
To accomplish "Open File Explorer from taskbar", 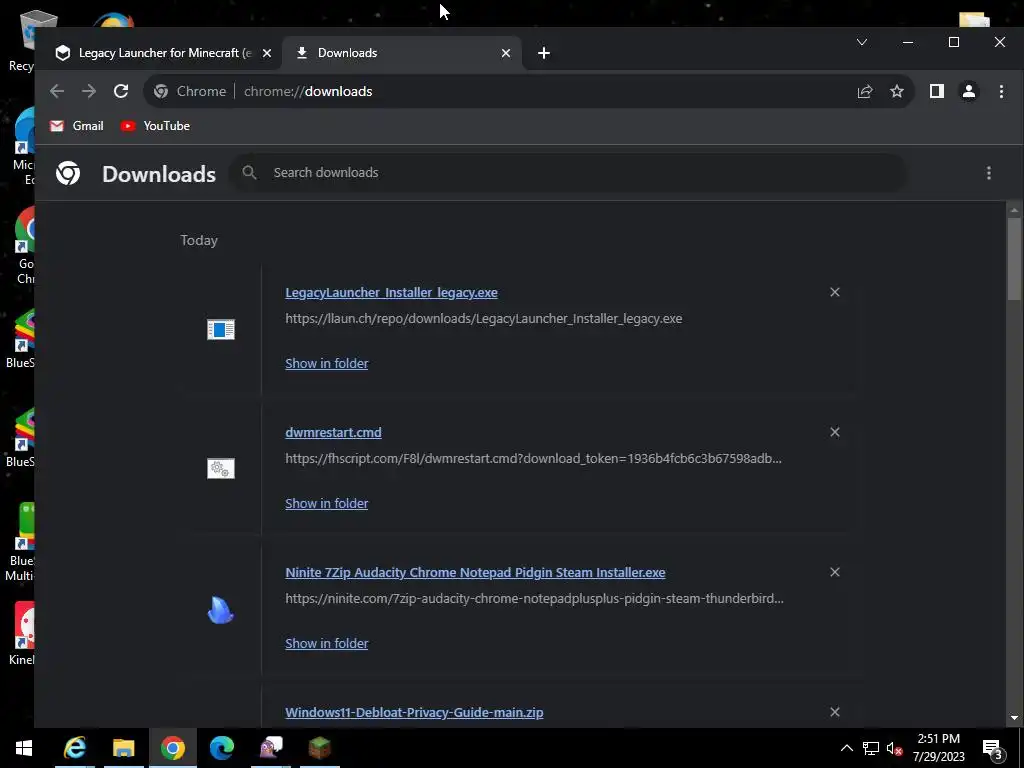I will [x=123, y=748].
